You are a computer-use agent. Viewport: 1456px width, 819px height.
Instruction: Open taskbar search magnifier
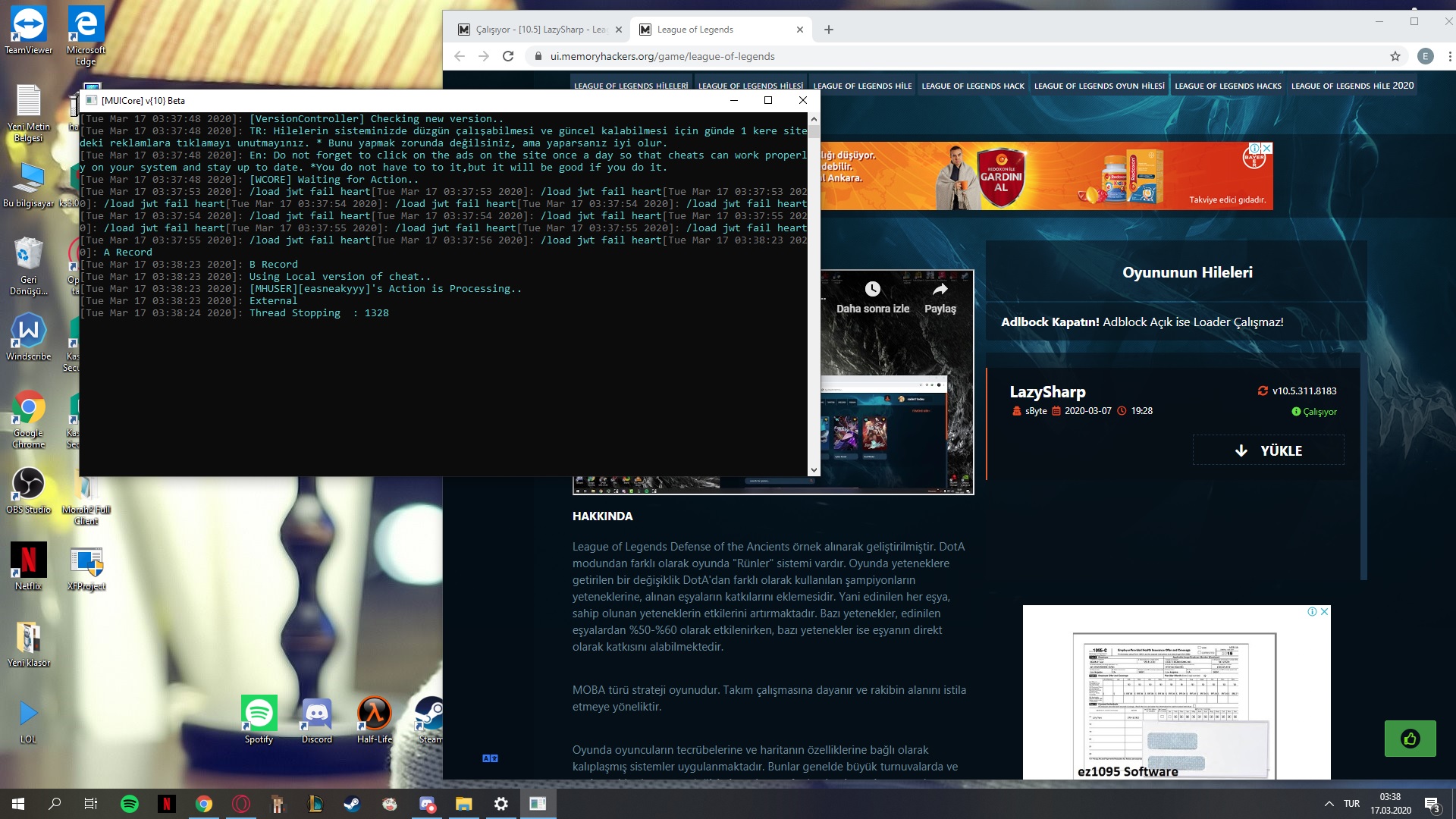point(55,804)
